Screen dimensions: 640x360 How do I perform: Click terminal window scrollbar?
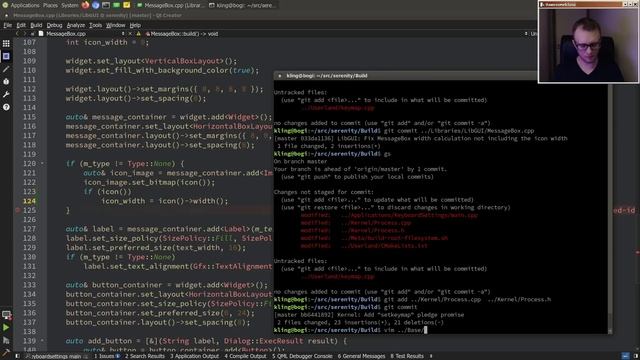(x=610, y=206)
